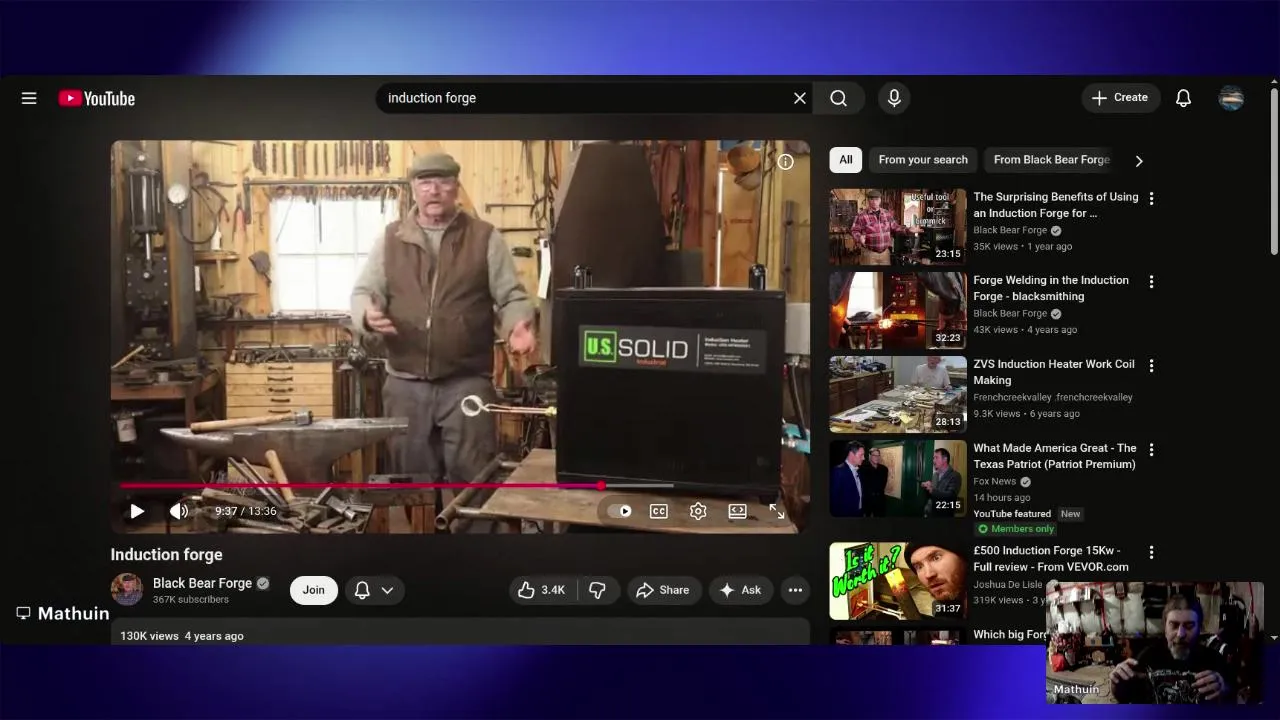Toggle the autoplay switch
The image size is (1280, 720).
point(620,511)
